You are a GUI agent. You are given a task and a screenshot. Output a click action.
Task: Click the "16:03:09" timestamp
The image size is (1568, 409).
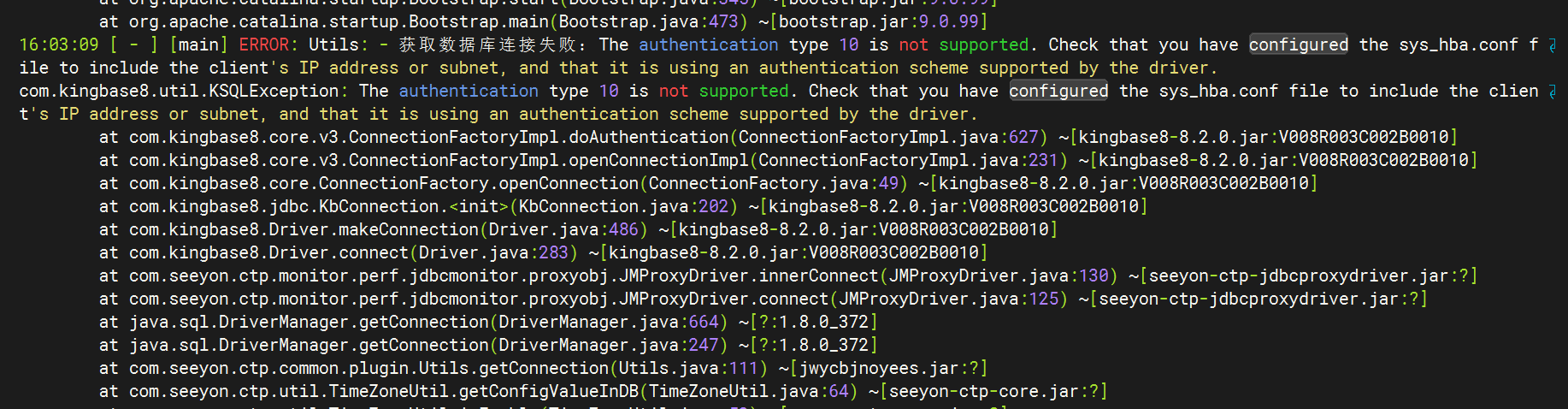click(59, 44)
